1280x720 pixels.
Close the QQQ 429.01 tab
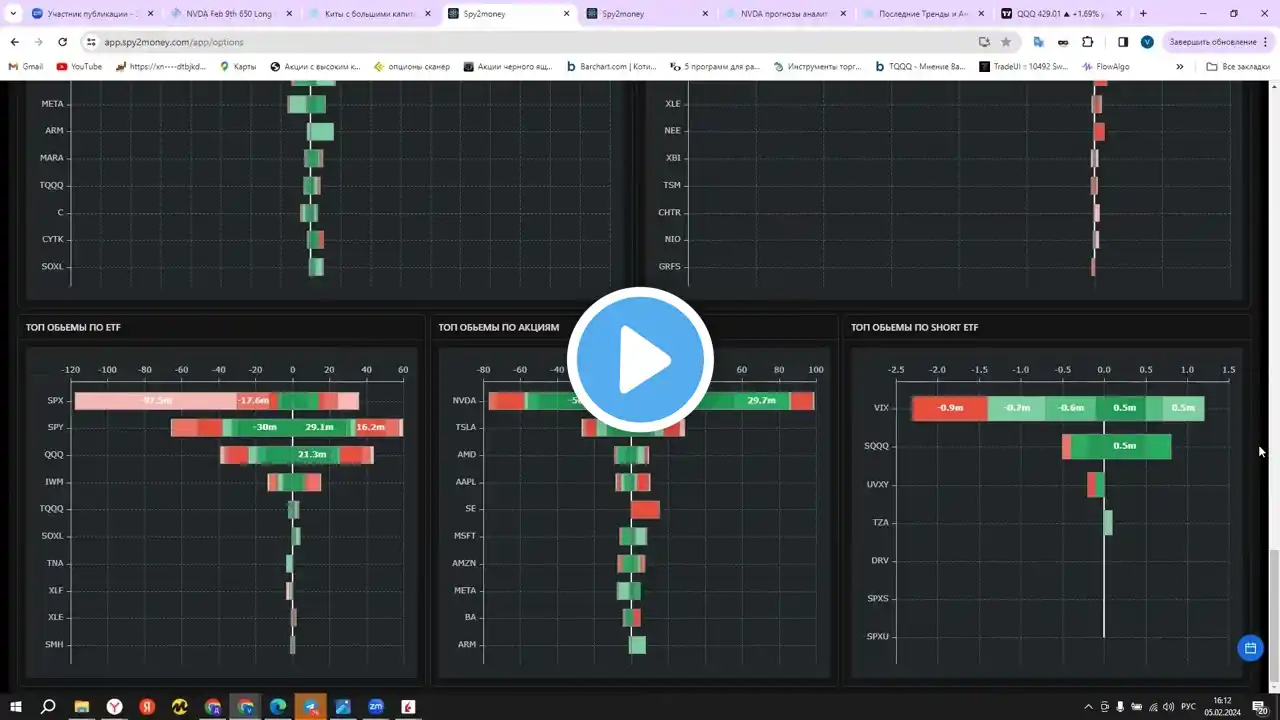point(1121,14)
